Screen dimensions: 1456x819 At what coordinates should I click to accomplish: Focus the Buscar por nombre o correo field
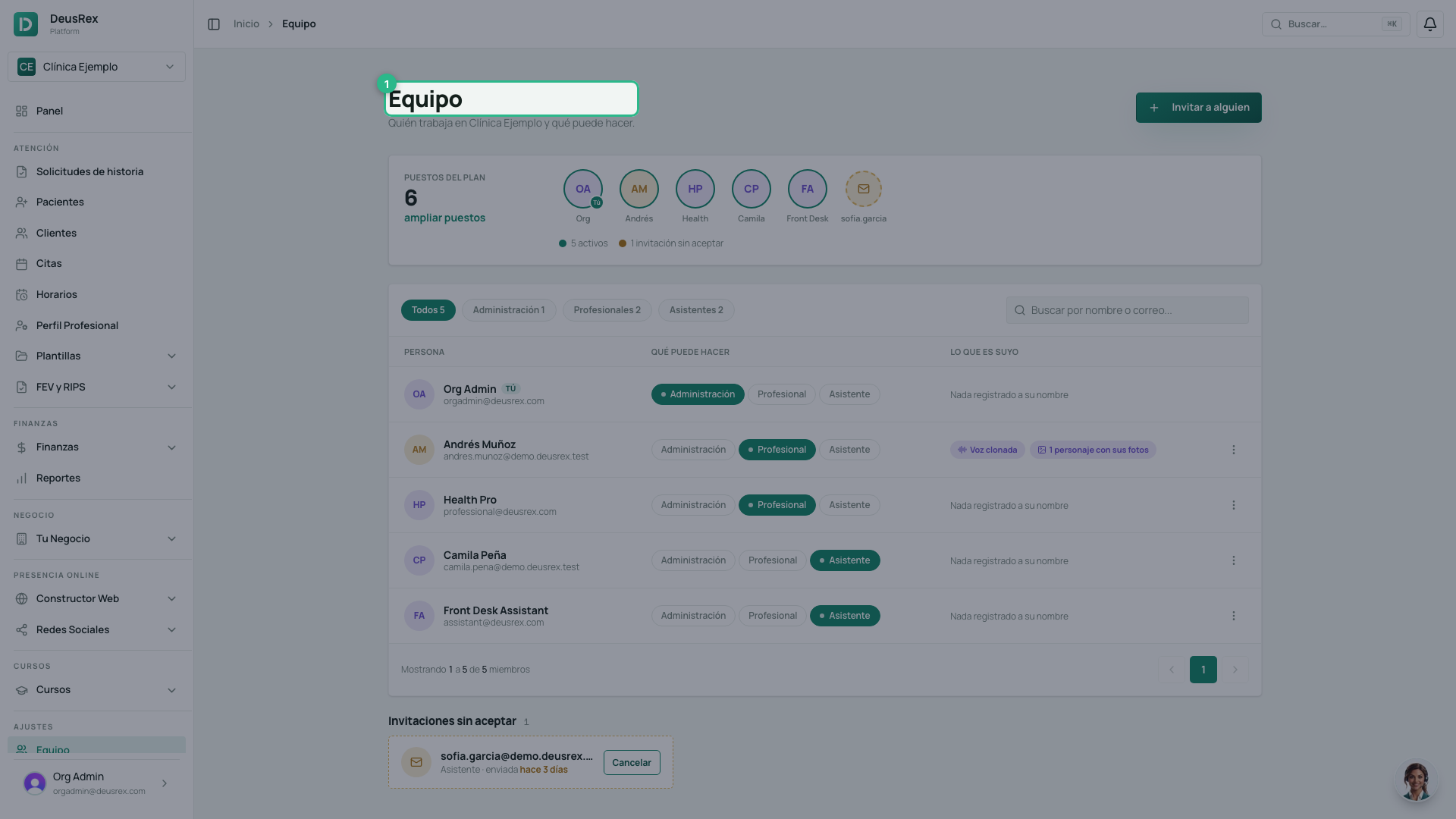click(1127, 310)
